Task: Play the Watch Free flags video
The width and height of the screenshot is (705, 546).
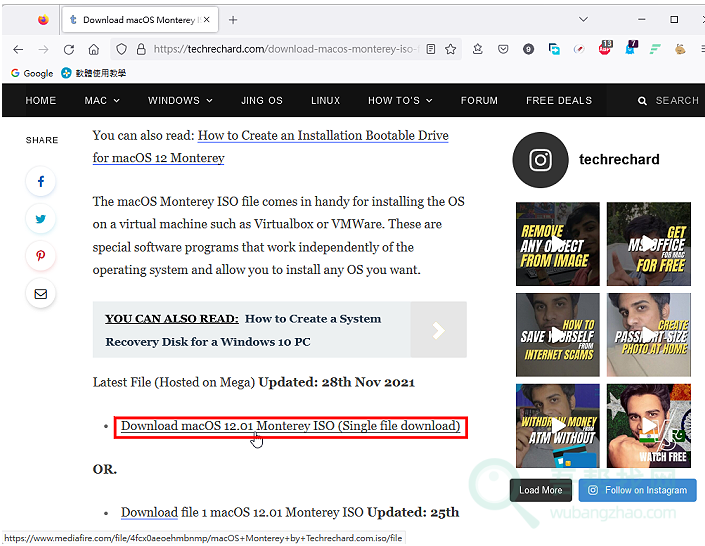Action: (648, 425)
